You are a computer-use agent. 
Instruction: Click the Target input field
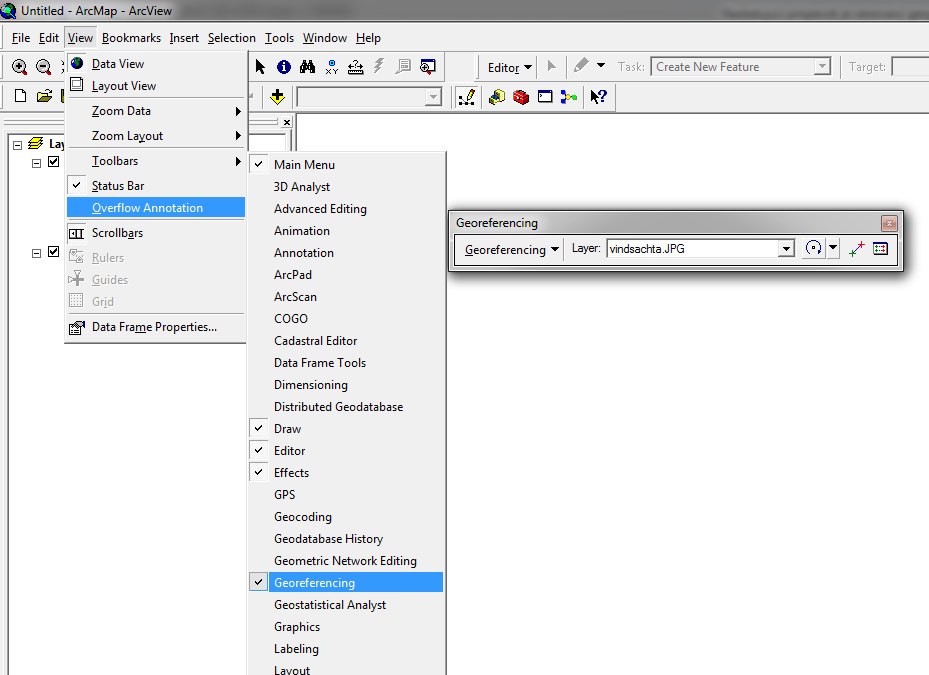click(910, 67)
